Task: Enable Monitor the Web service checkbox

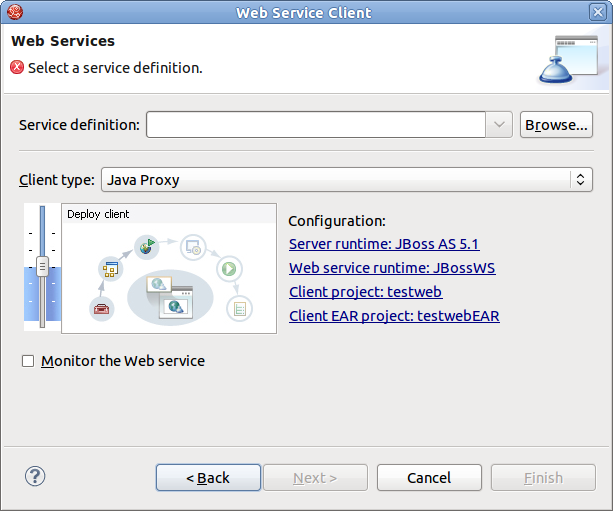Action: [x=28, y=361]
